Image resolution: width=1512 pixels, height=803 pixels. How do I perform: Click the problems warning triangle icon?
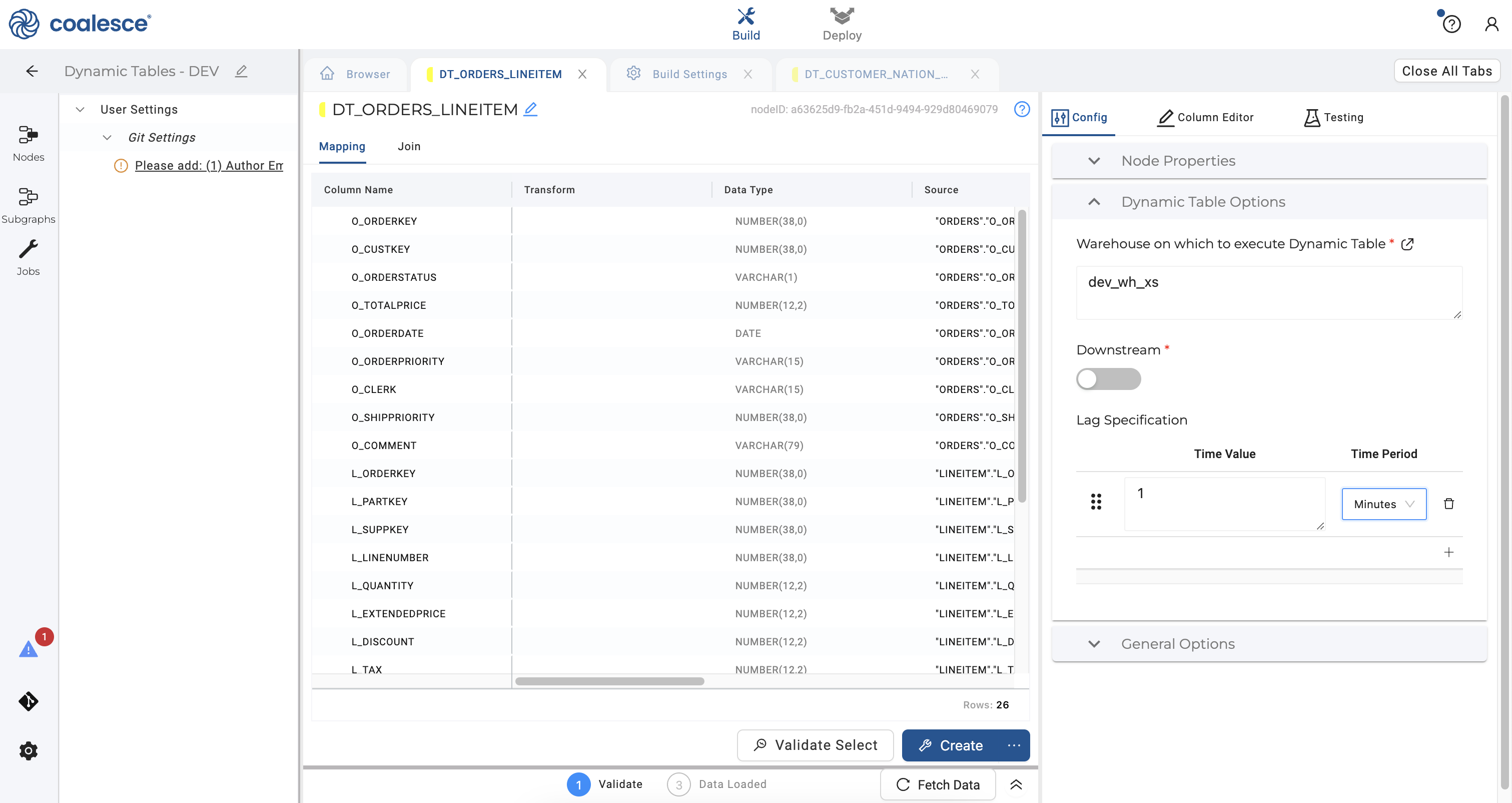[28, 649]
